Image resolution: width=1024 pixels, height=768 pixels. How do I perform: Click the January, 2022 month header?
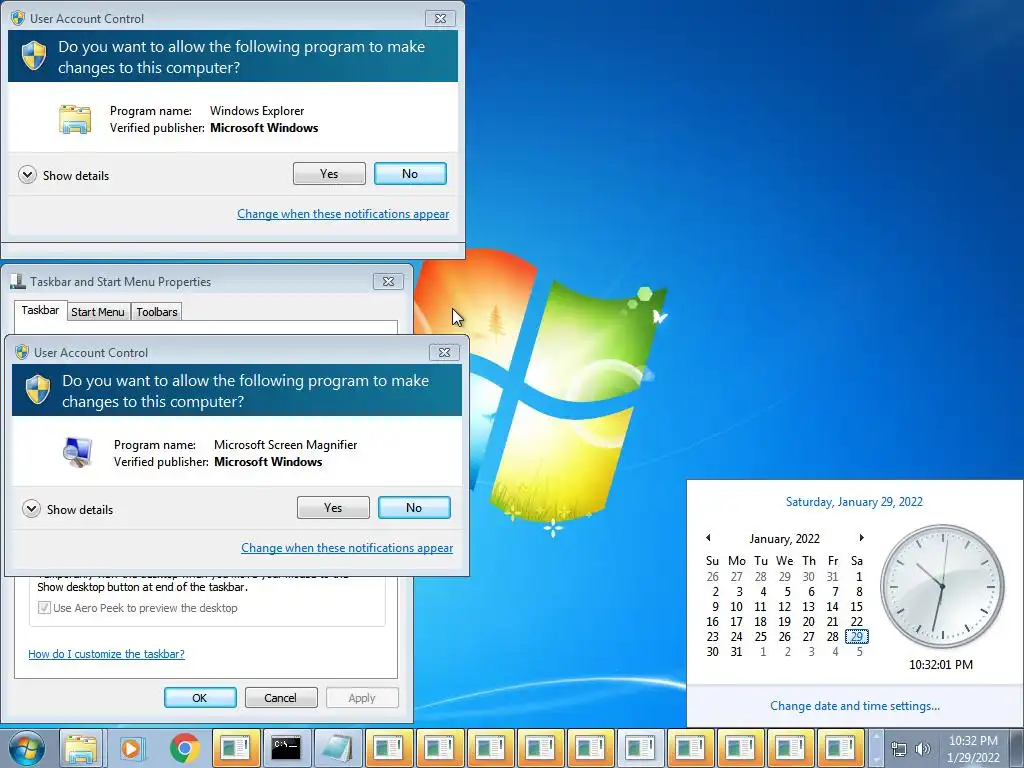tap(784, 539)
